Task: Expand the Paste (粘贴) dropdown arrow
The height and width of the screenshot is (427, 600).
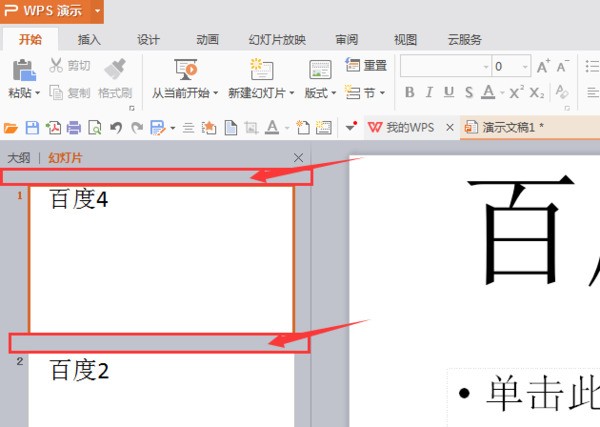Action: click(x=38, y=93)
